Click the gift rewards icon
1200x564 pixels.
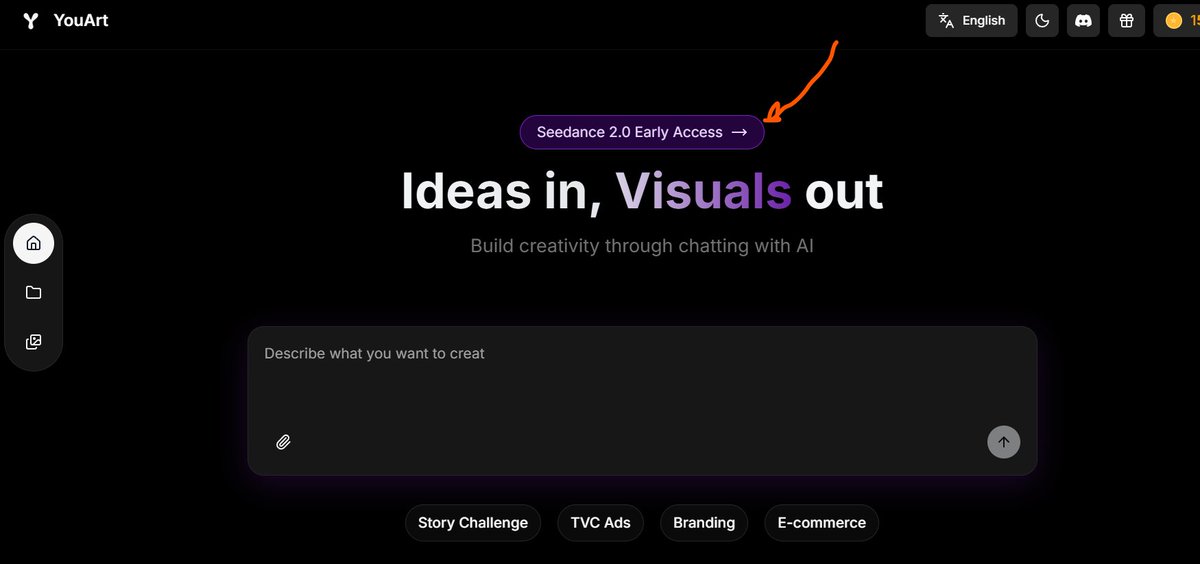pos(1126,21)
